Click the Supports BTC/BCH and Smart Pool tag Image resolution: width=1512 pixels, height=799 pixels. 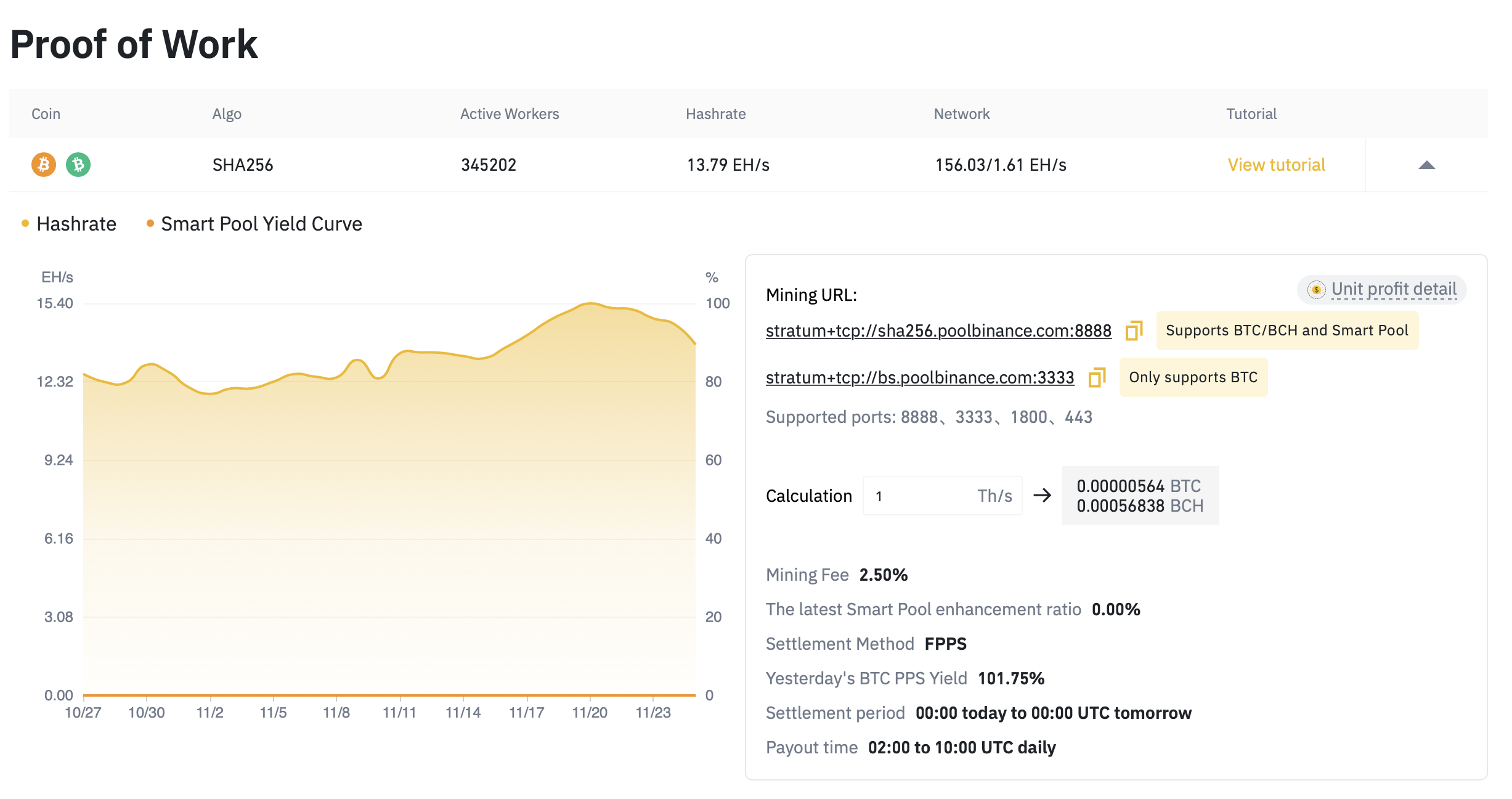(1286, 330)
